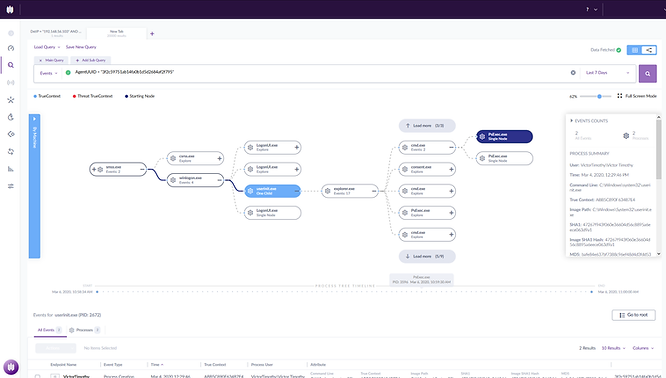Adjust the tree zoom slider handle
Image resolution: width=666 pixels, height=378 pixels.
click(x=599, y=96)
